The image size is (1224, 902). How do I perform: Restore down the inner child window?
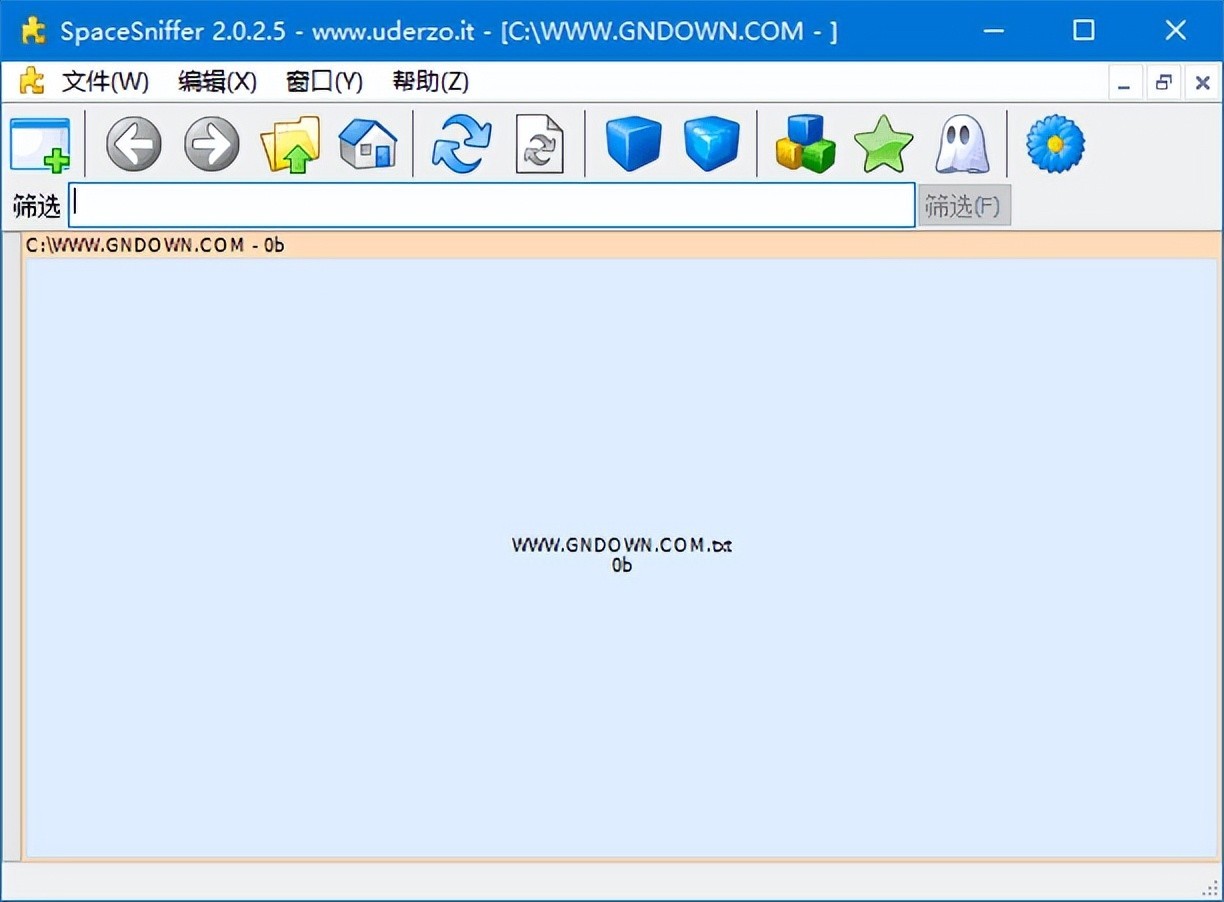pos(1163,84)
